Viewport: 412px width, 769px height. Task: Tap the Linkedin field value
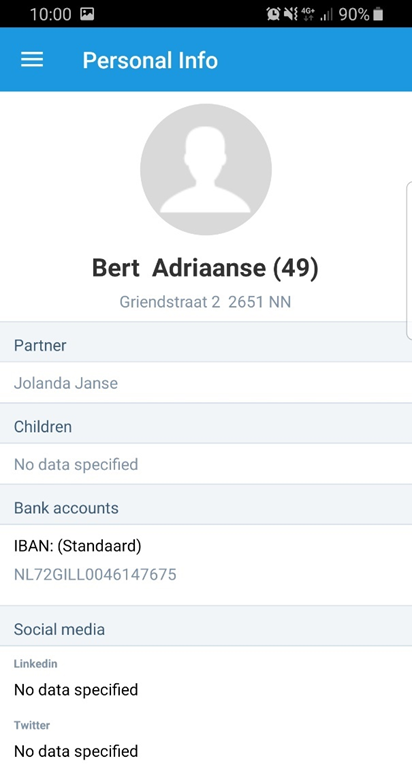tap(76, 690)
